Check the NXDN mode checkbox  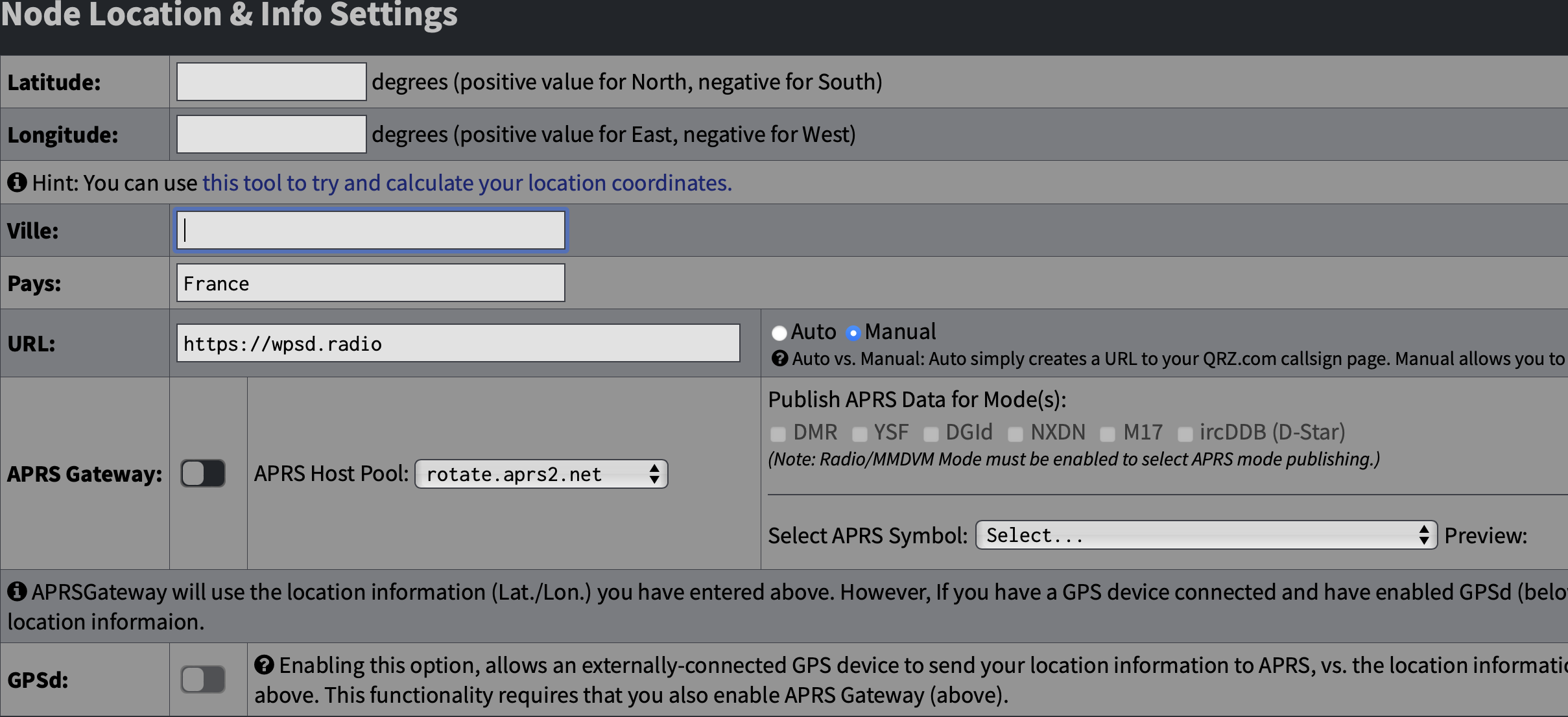coord(1016,433)
